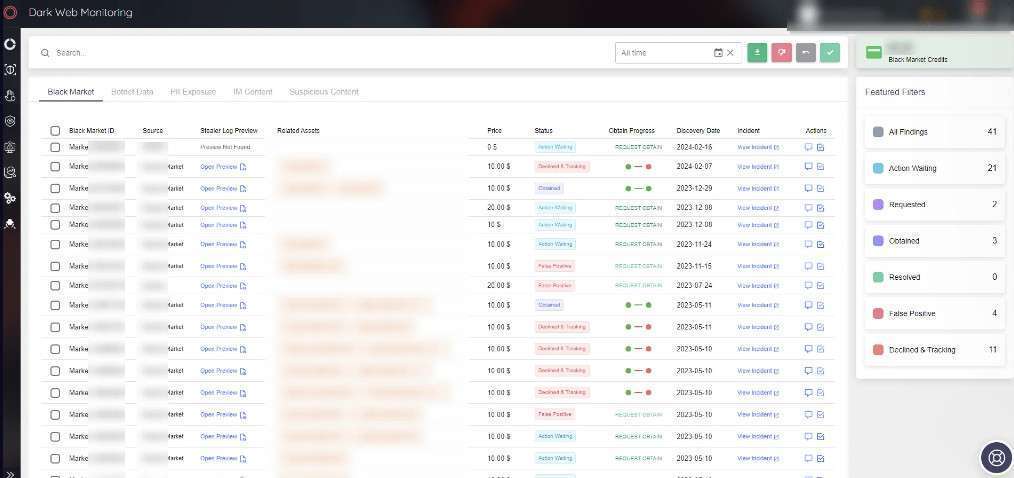
Task: Open the top circular dashboard sidebar icon
Action: [10, 45]
